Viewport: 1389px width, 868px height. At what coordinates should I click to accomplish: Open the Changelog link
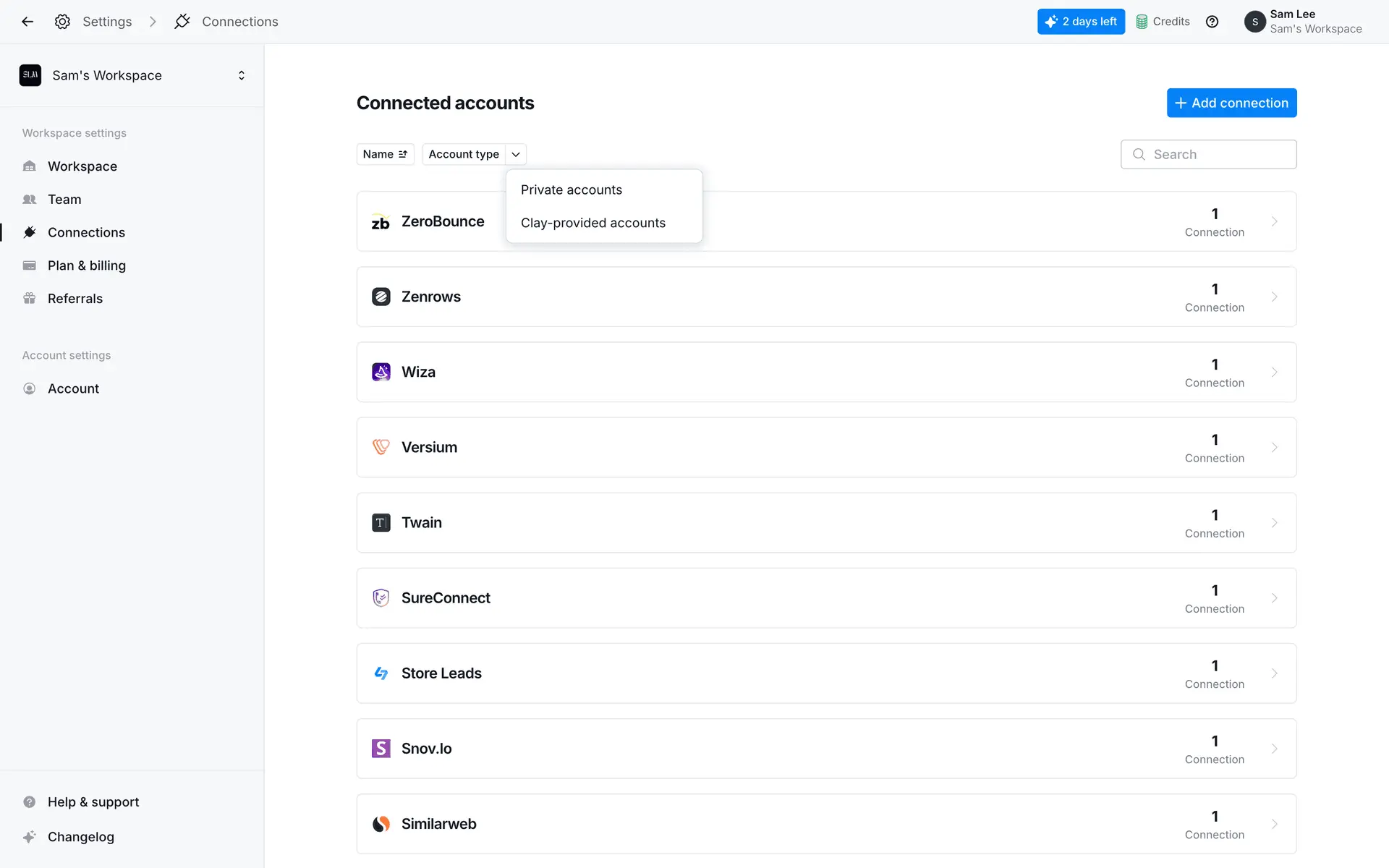[x=80, y=837]
